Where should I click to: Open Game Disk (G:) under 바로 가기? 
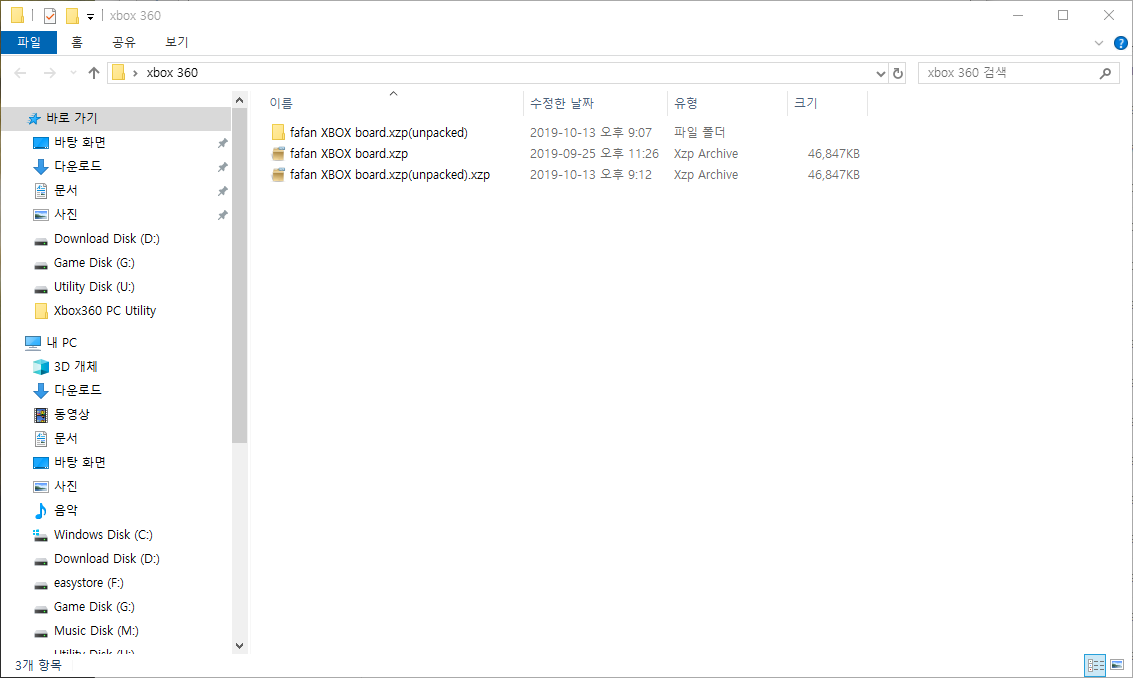(x=94, y=262)
